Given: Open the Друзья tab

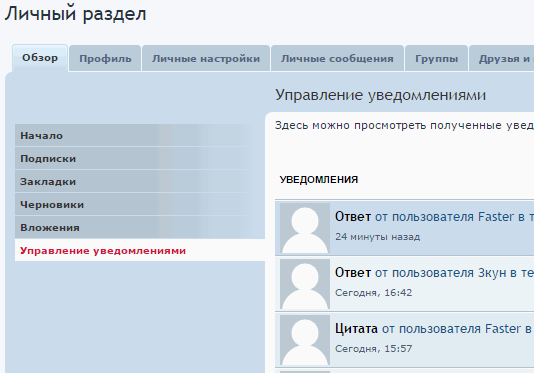Looking at the screenshot, I should [x=502, y=59].
